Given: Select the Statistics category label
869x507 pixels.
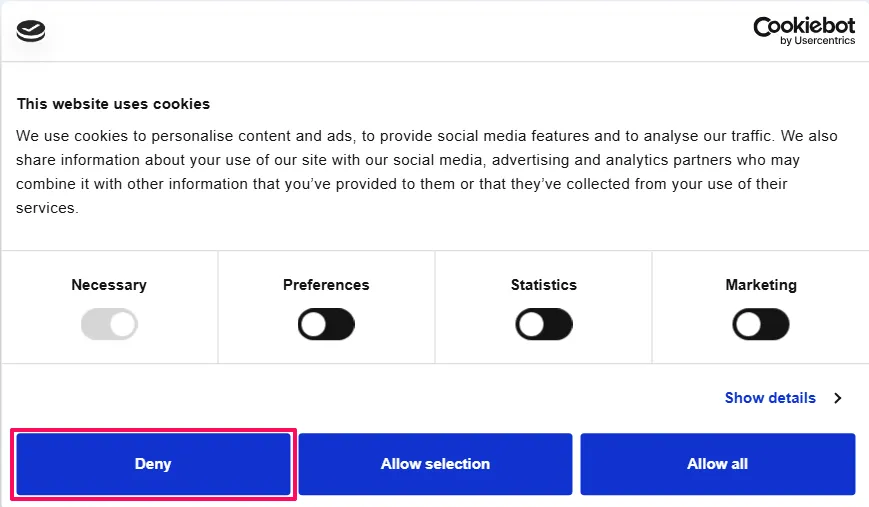Looking at the screenshot, I should [543, 285].
